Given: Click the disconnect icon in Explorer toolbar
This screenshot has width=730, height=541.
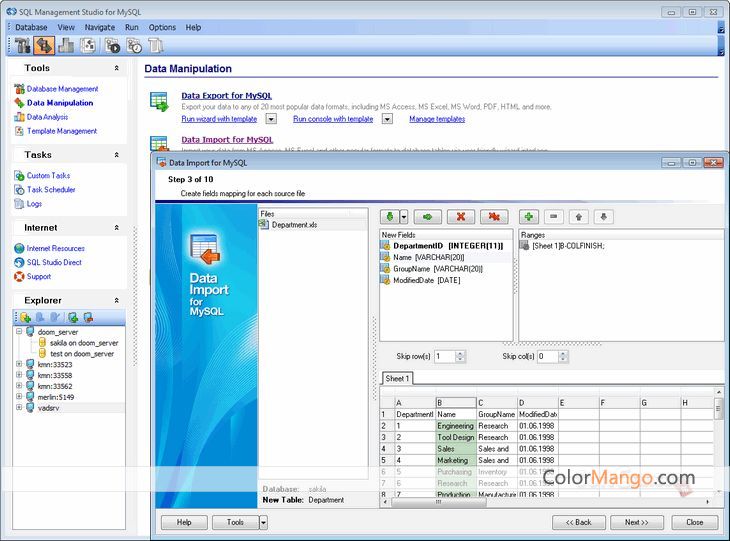Looking at the screenshot, I should (x=55, y=318).
